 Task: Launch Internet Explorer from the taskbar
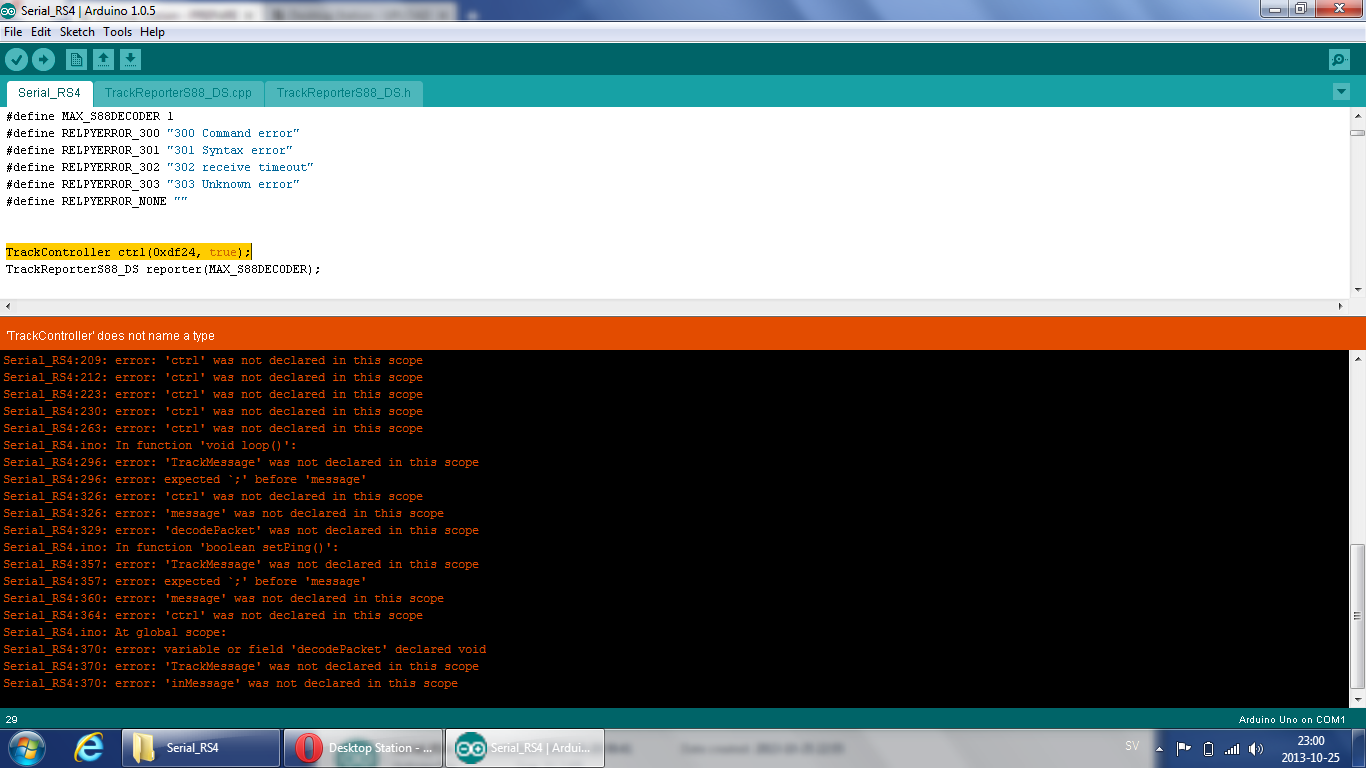(90, 747)
